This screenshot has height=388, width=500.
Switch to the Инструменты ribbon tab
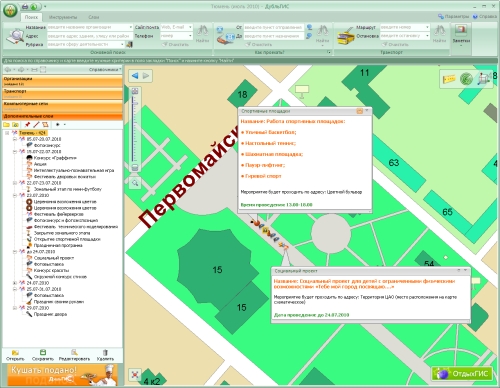pyautogui.click(x=62, y=17)
